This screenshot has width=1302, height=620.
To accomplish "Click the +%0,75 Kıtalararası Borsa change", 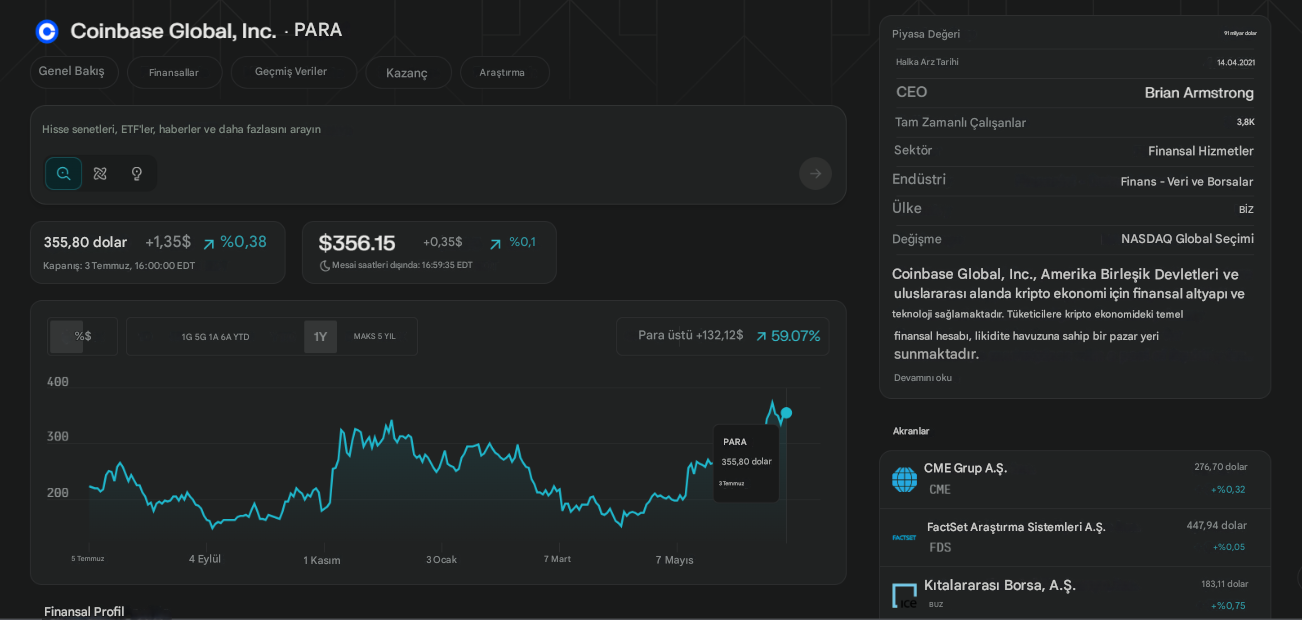I will point(1228,605).
